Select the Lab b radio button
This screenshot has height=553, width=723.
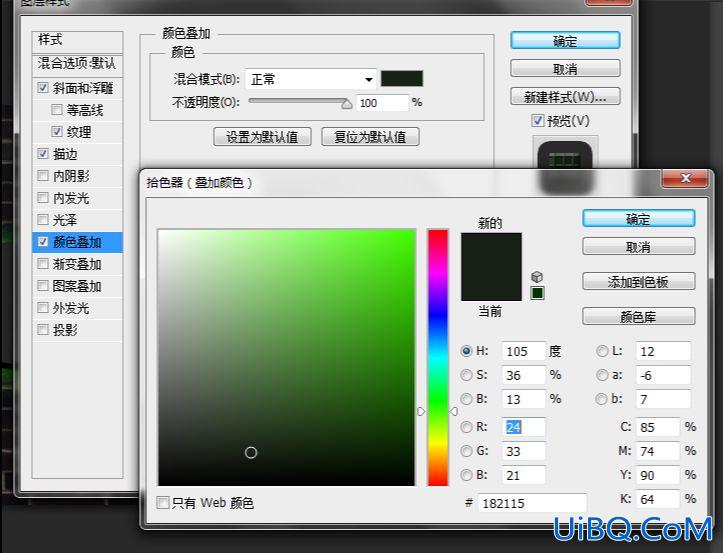click(601, 399)
